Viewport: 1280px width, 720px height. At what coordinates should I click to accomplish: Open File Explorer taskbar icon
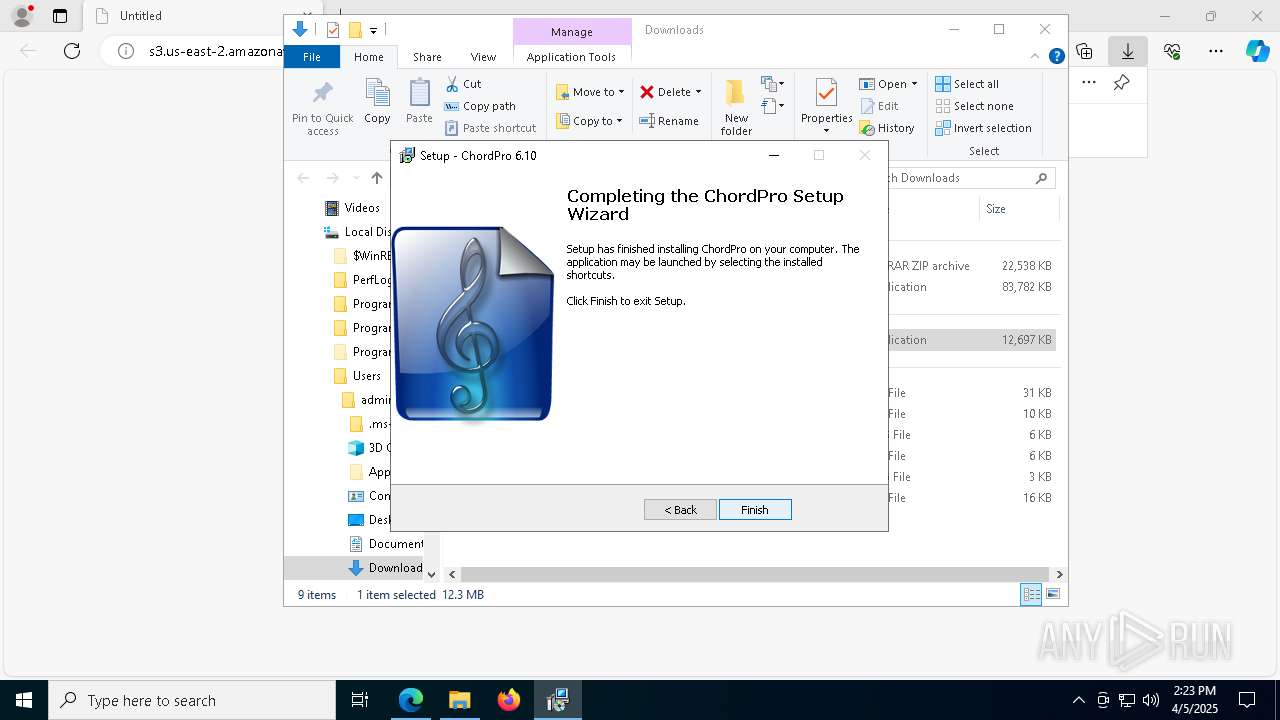point(460,700)
